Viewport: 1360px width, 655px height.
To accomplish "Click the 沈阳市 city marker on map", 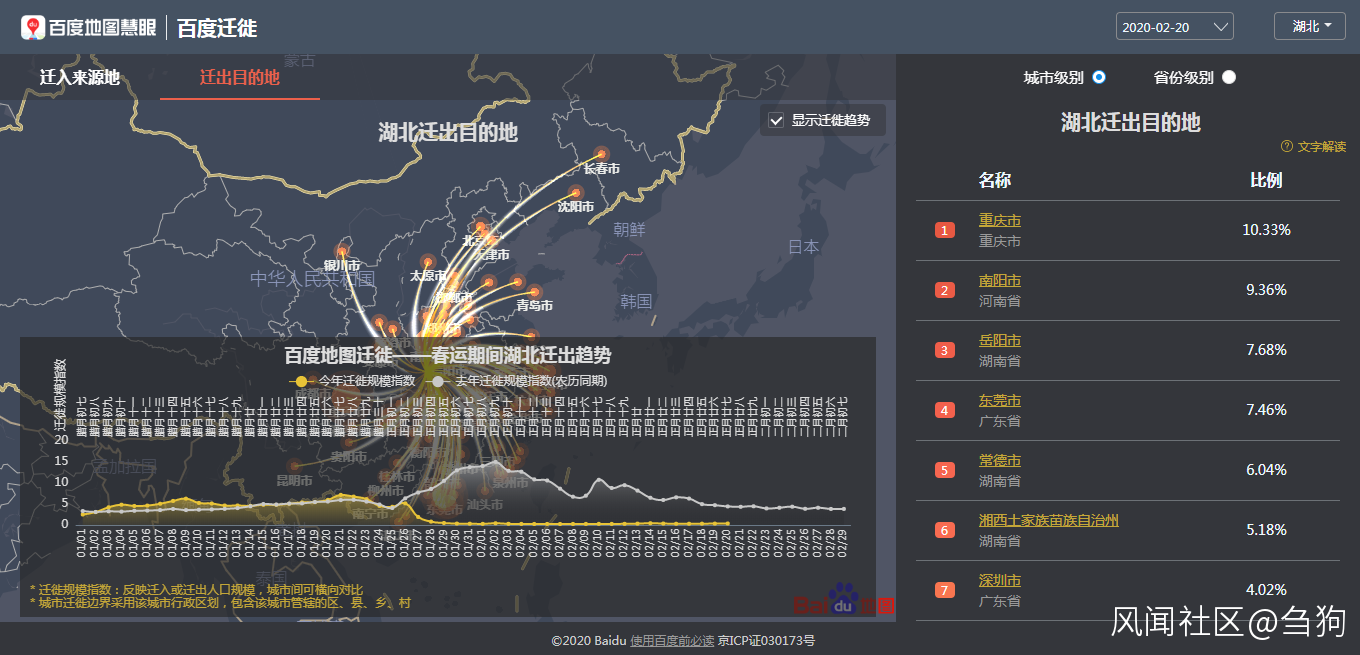I will (x=575, y=193).
